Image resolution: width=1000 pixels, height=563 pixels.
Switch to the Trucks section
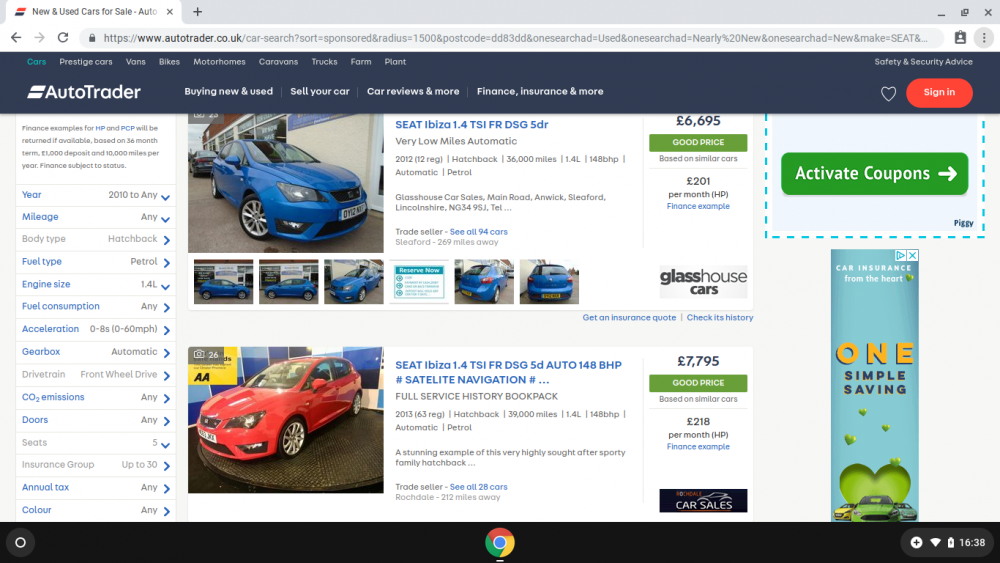tap(324, 62)
